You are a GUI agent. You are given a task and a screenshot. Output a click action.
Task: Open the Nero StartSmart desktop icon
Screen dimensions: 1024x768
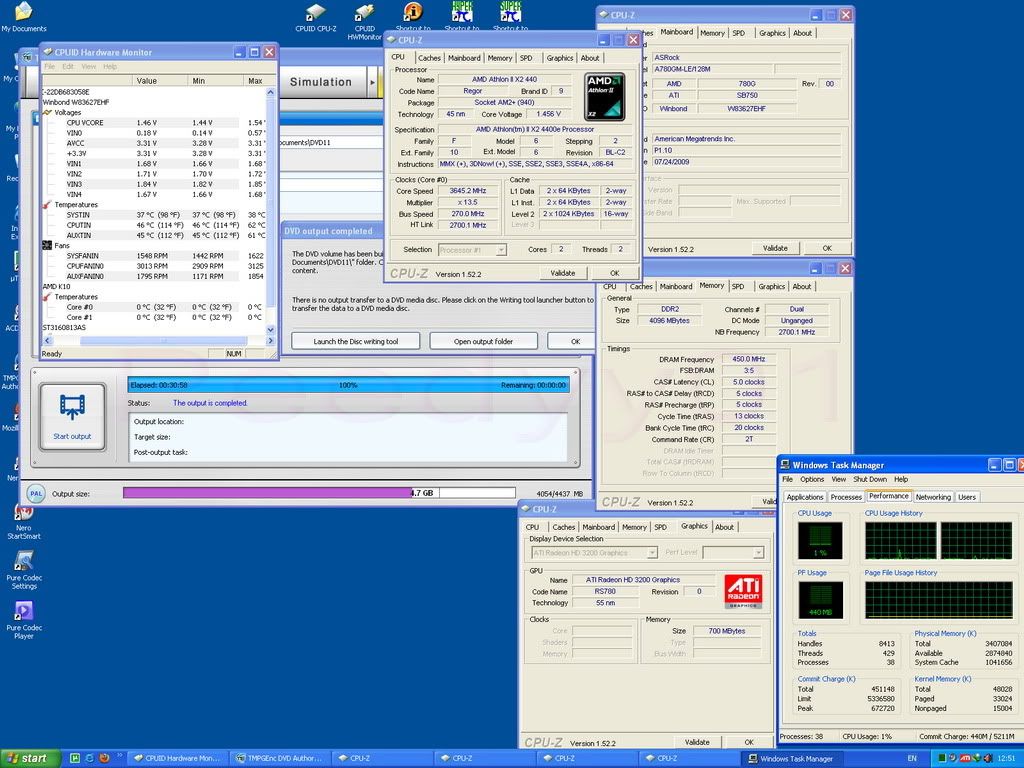[x=24, y=522]
